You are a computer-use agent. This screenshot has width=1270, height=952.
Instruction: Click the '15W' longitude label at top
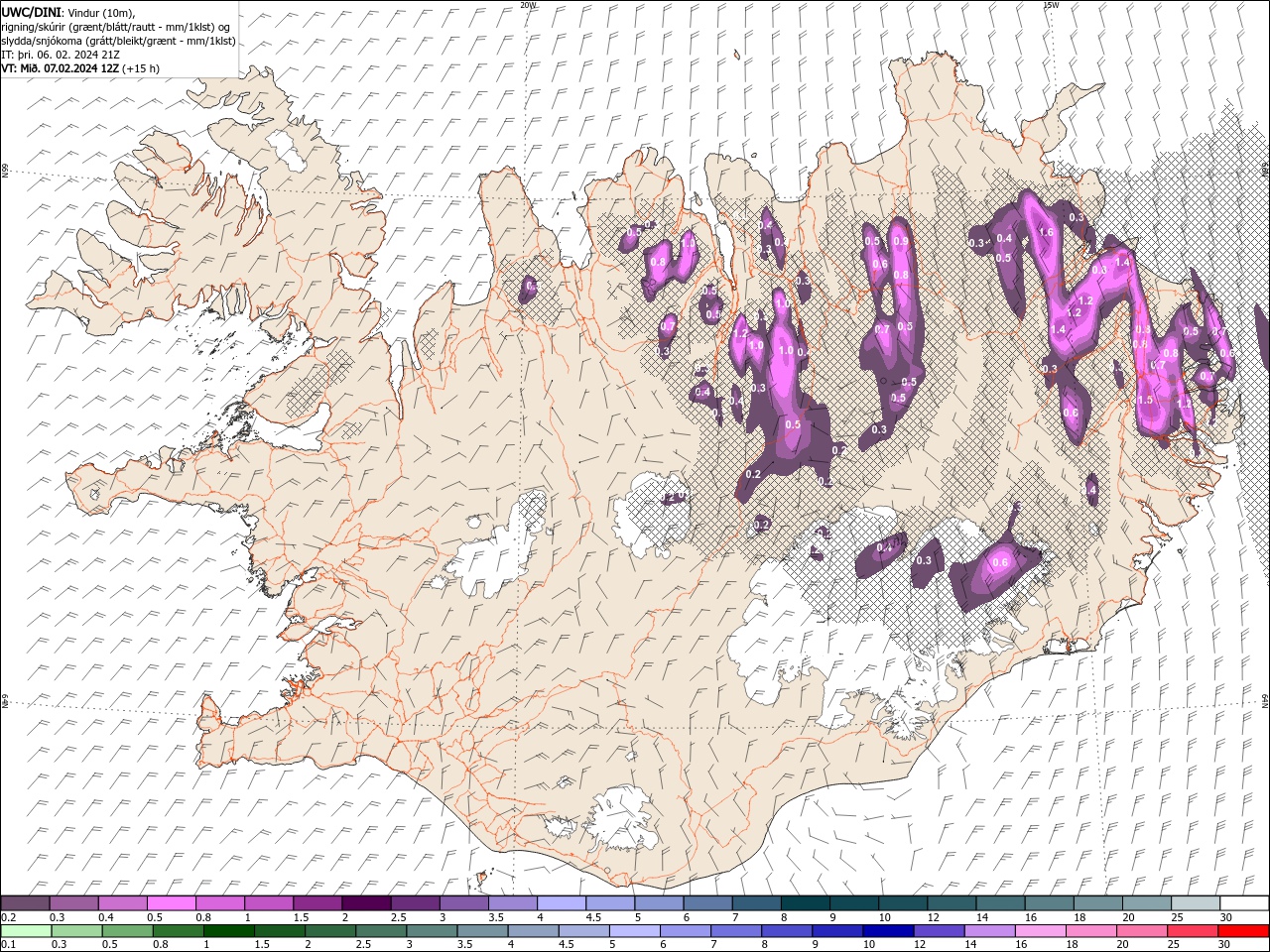[x=1051, y=5]
